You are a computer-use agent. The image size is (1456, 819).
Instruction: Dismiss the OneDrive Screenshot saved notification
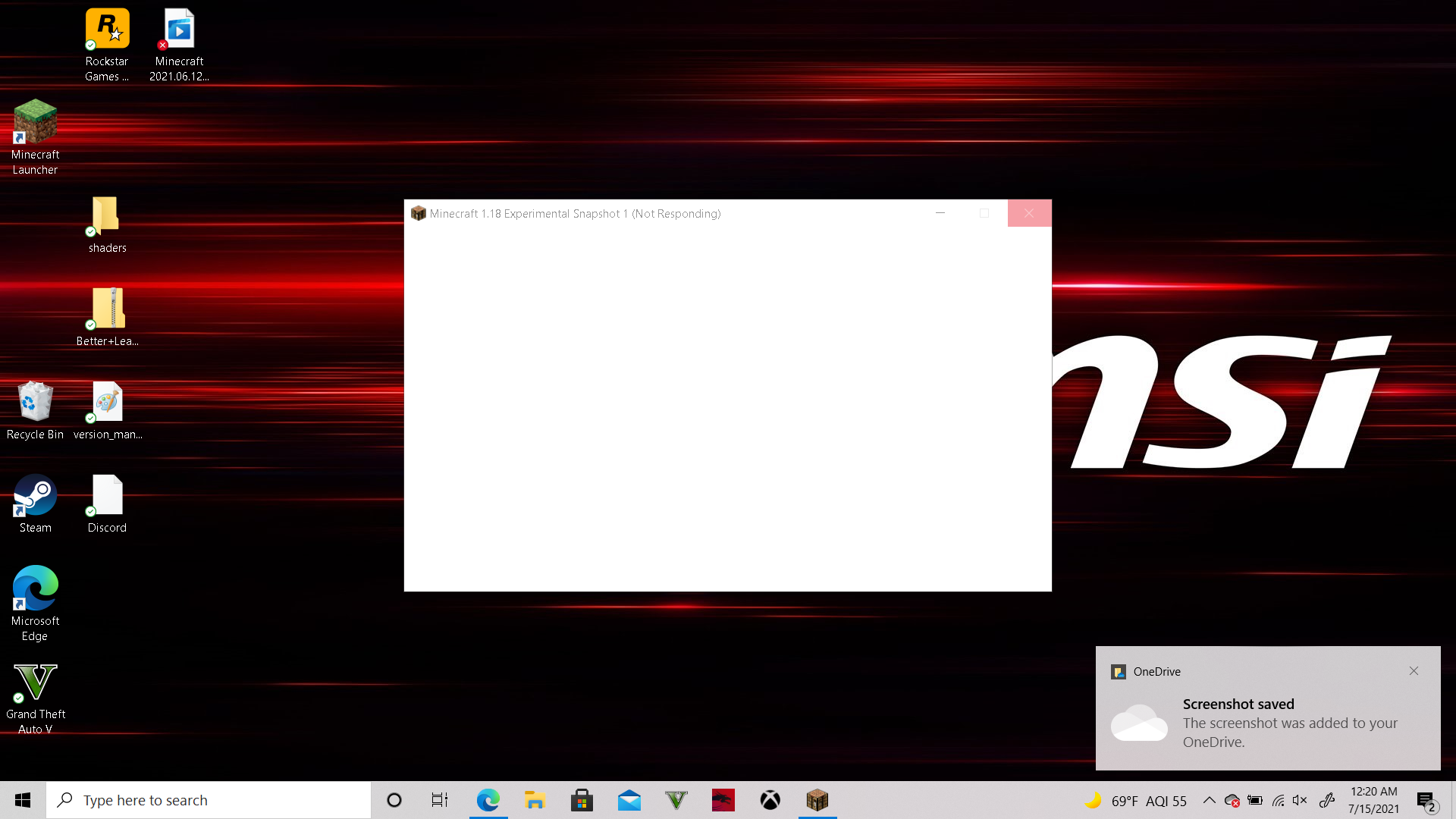(1414, 671)
